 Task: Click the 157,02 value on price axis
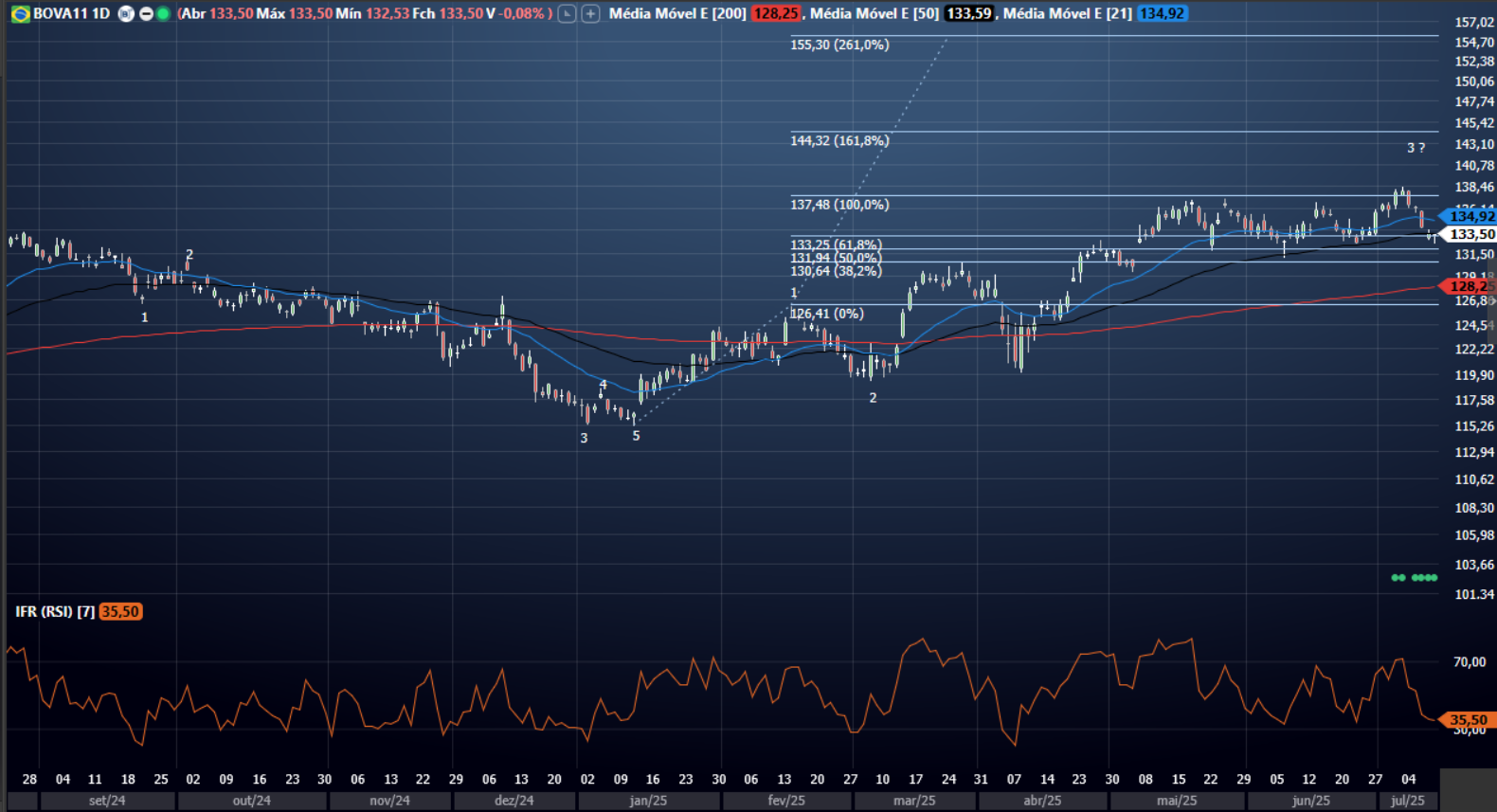click(x=1474, y=23)
